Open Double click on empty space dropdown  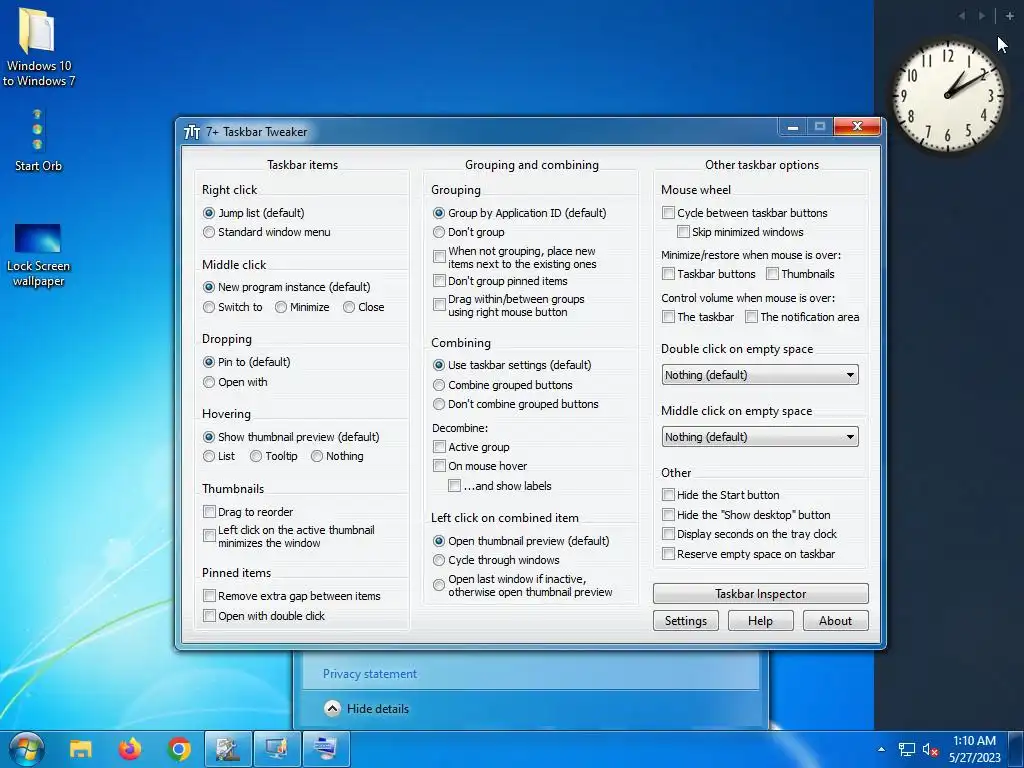[x=760, y=375]
